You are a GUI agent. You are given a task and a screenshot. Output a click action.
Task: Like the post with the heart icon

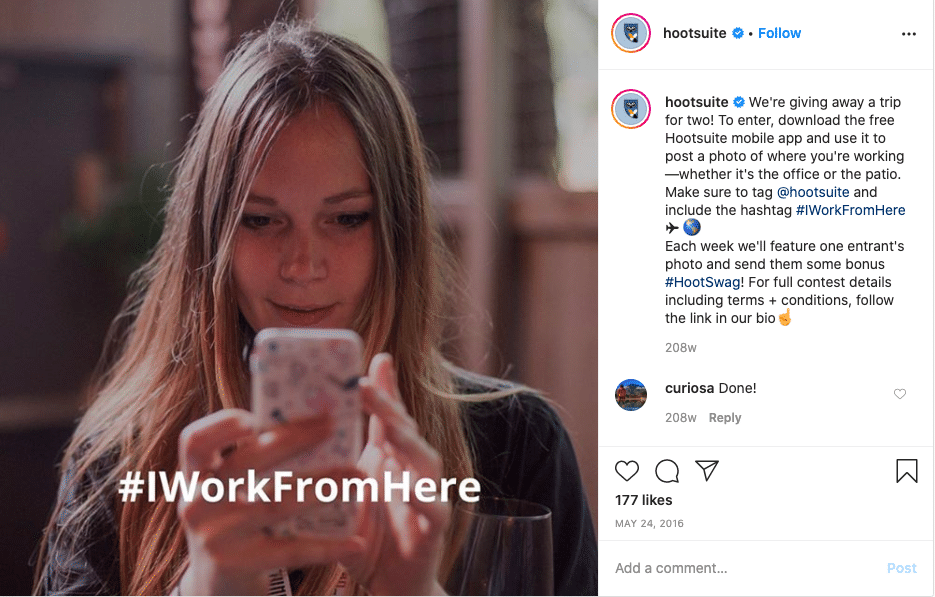[627, 471]
